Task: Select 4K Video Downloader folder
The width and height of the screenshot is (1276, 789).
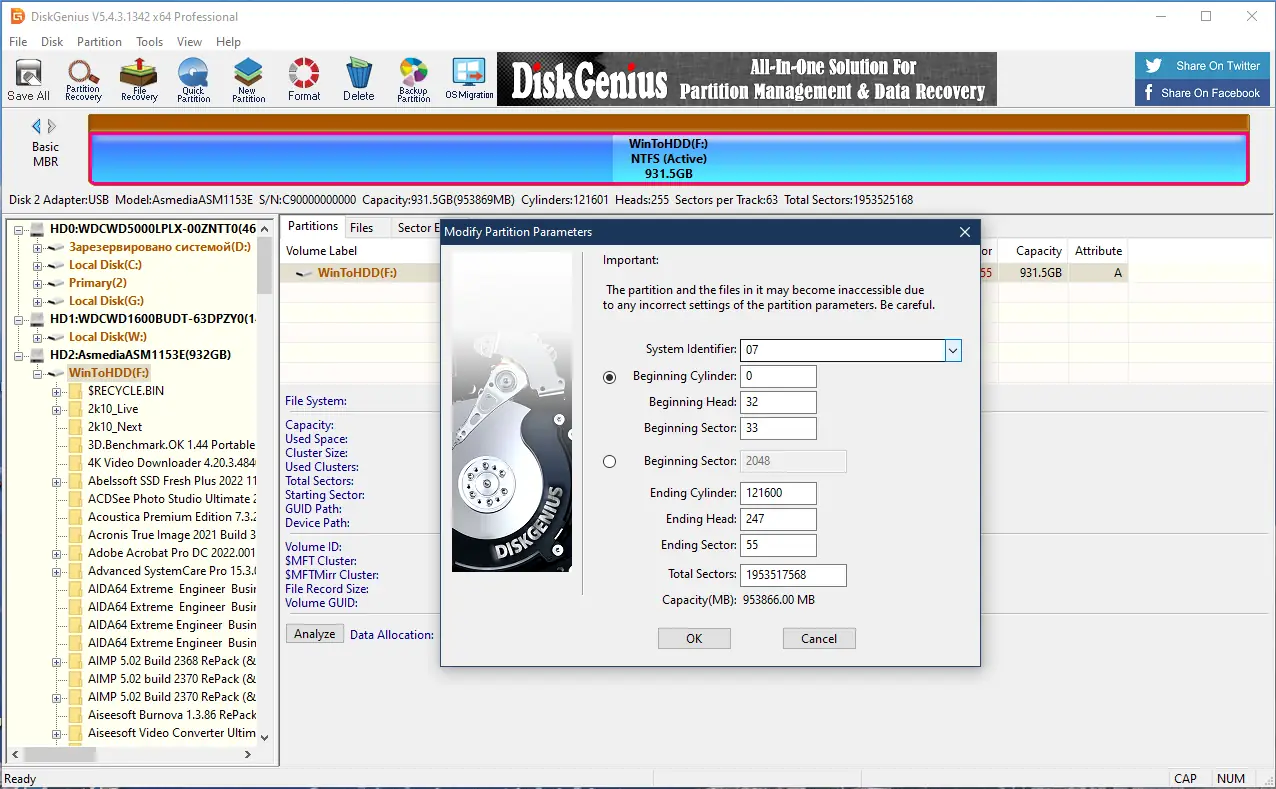Action: point(172,463)
